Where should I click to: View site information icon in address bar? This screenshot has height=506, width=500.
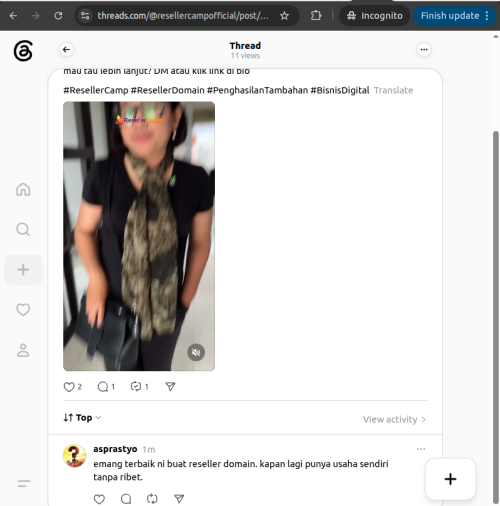(85, 16)
